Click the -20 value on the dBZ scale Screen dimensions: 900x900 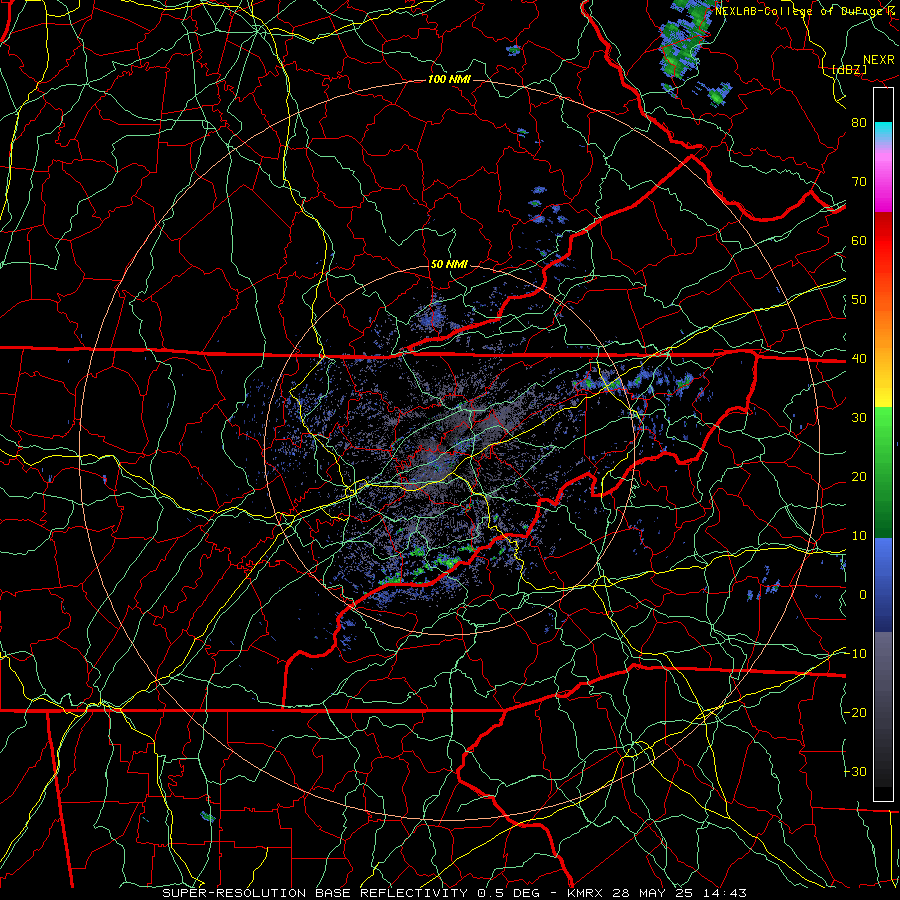855,712
